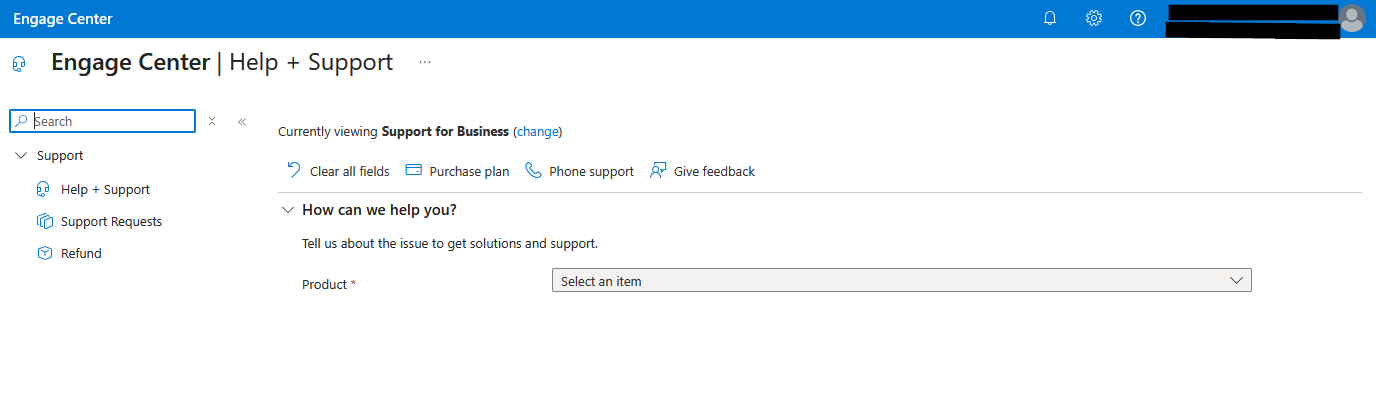Viewport: 1376px width, 403px height.
Task: Clear the sidebar search with X icon
Action: (212, 121)
